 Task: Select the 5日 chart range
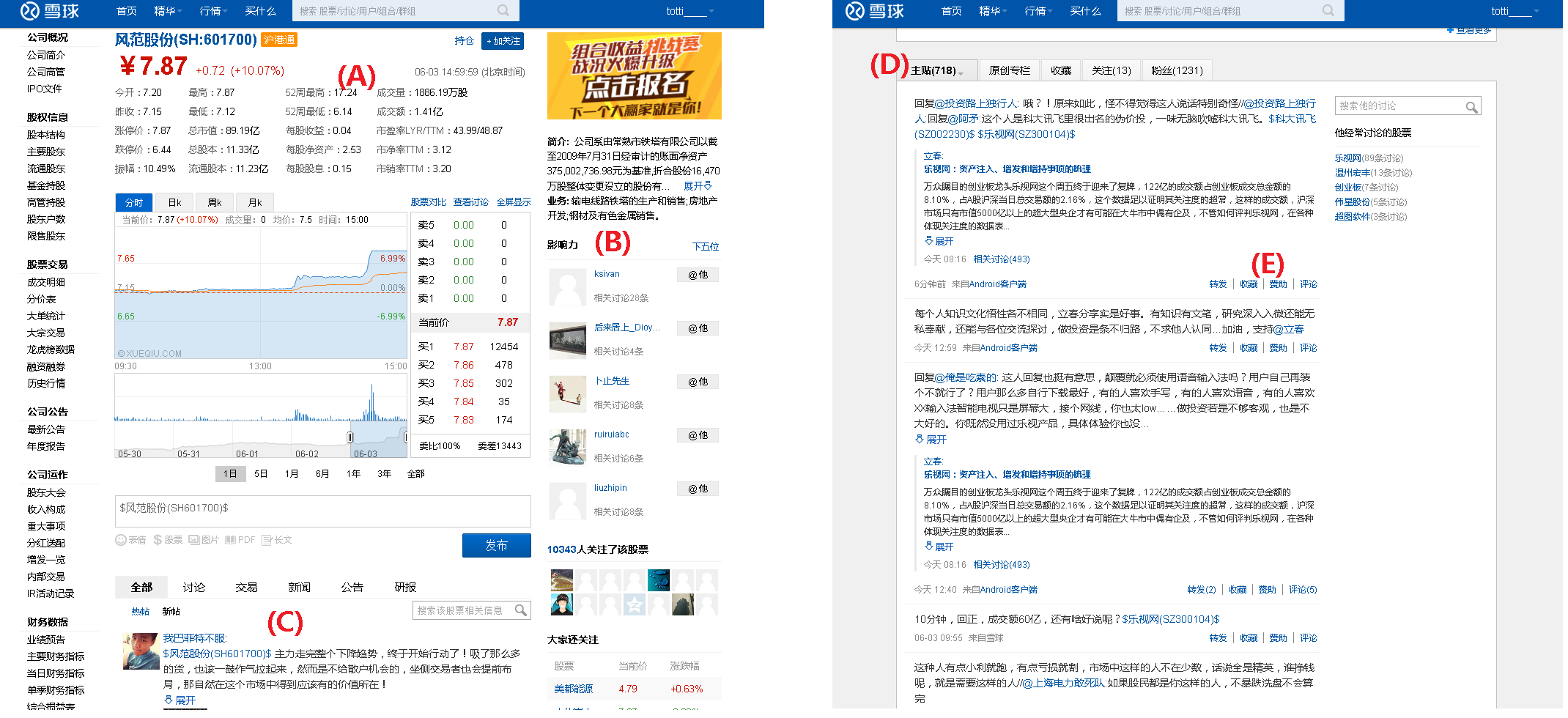[x=261, y=474]
